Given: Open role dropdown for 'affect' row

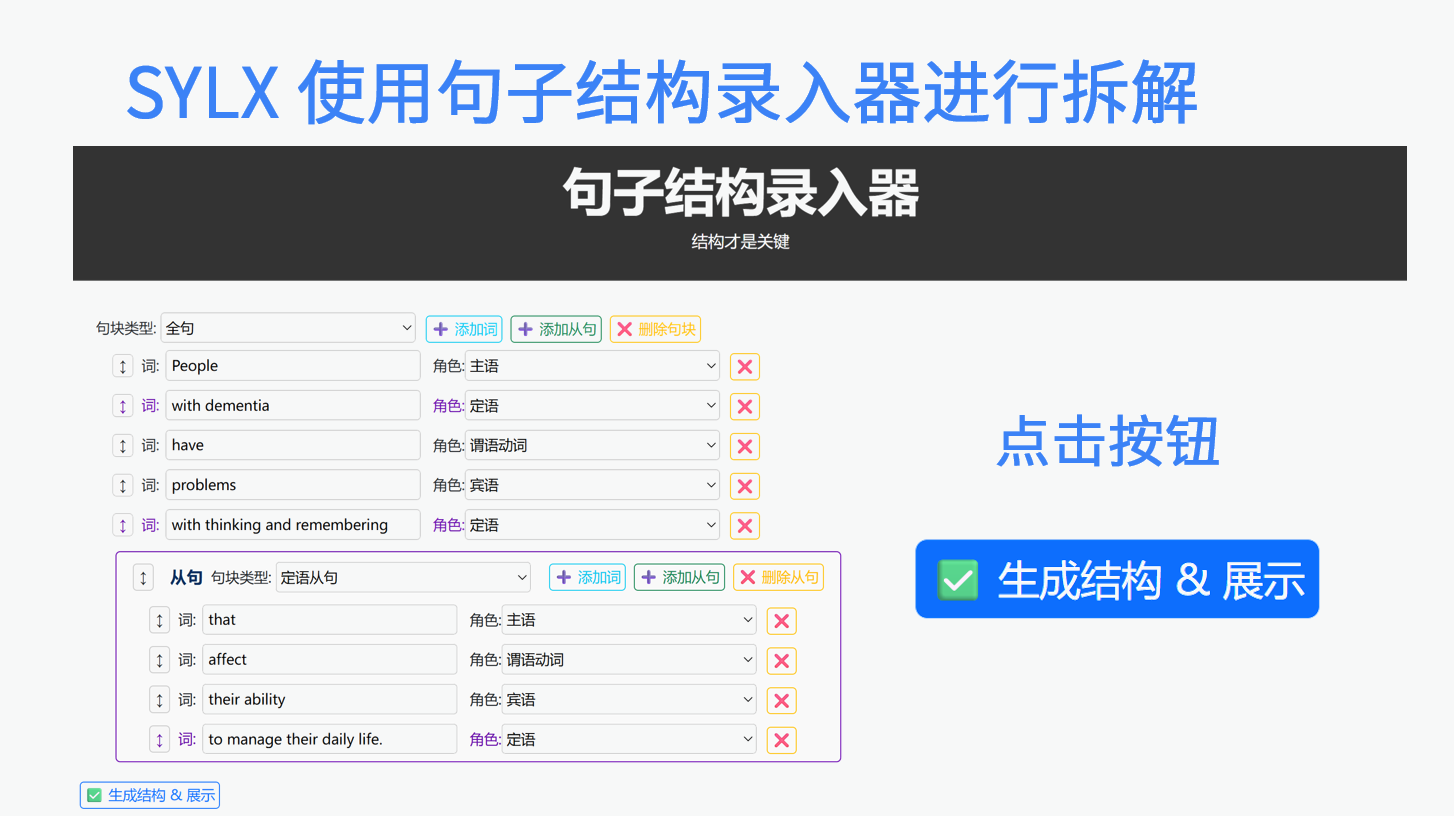Looking at the screenshot, I should 629,660.
